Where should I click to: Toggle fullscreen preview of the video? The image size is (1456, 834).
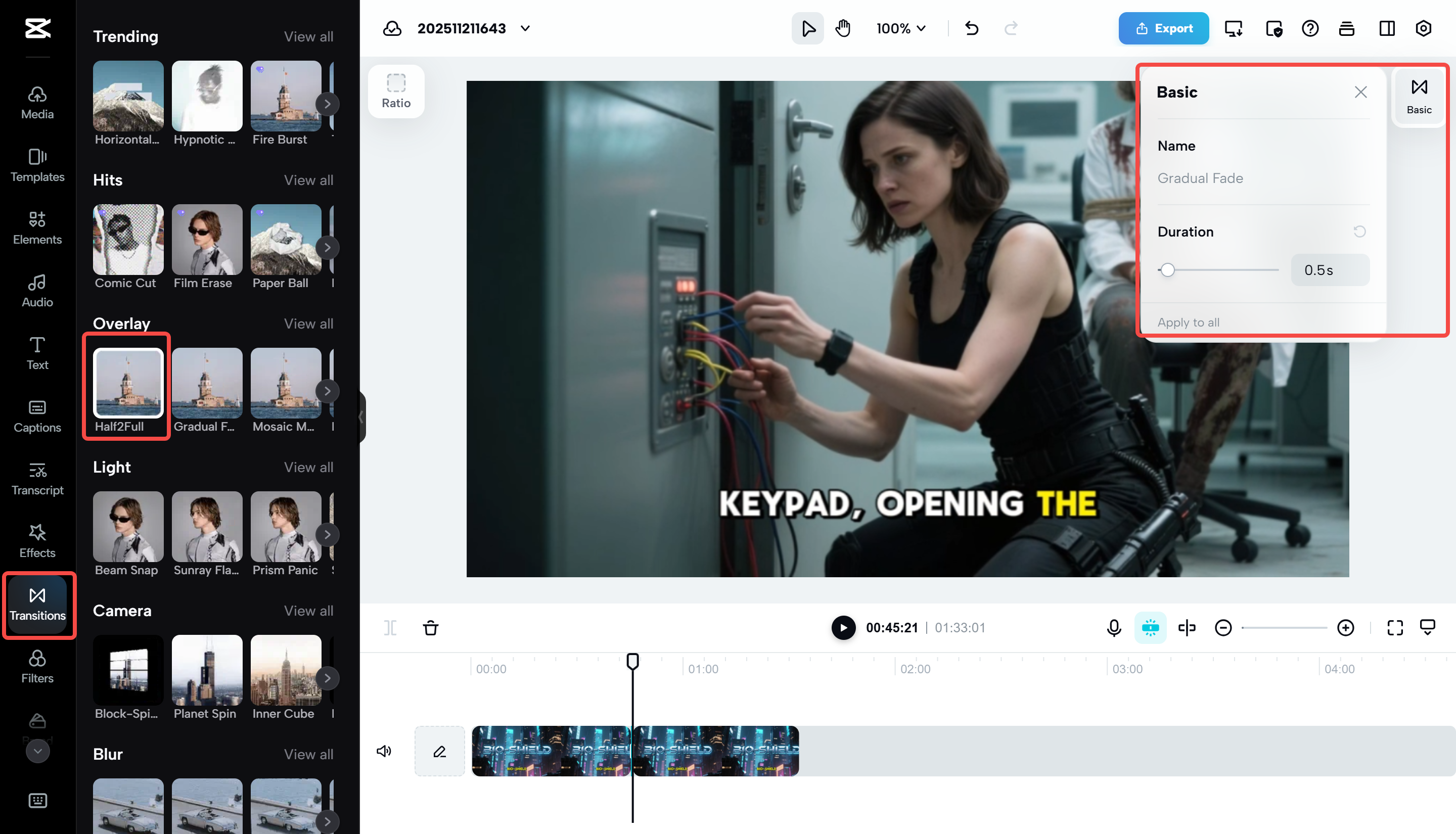[1395, 627]
